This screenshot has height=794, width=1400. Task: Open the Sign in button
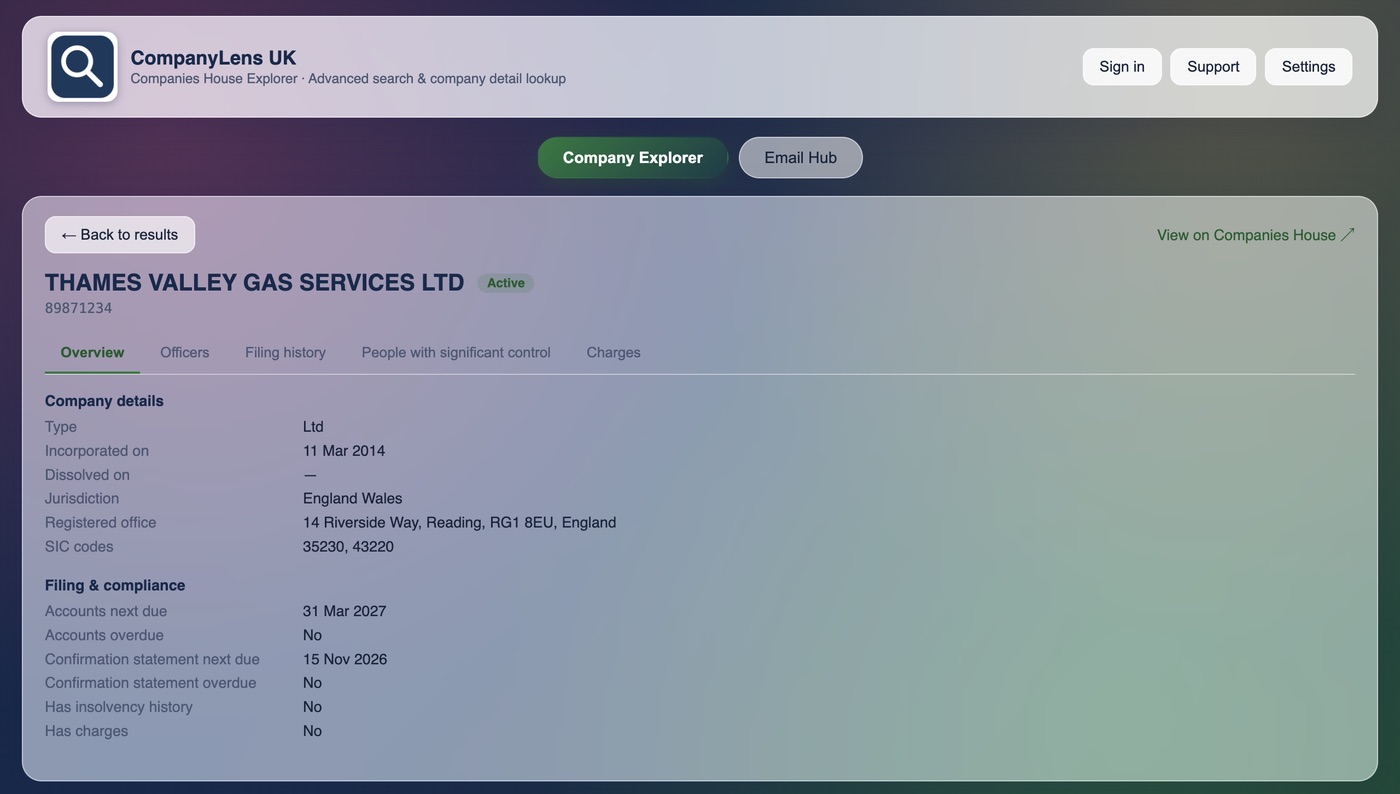1122,67
